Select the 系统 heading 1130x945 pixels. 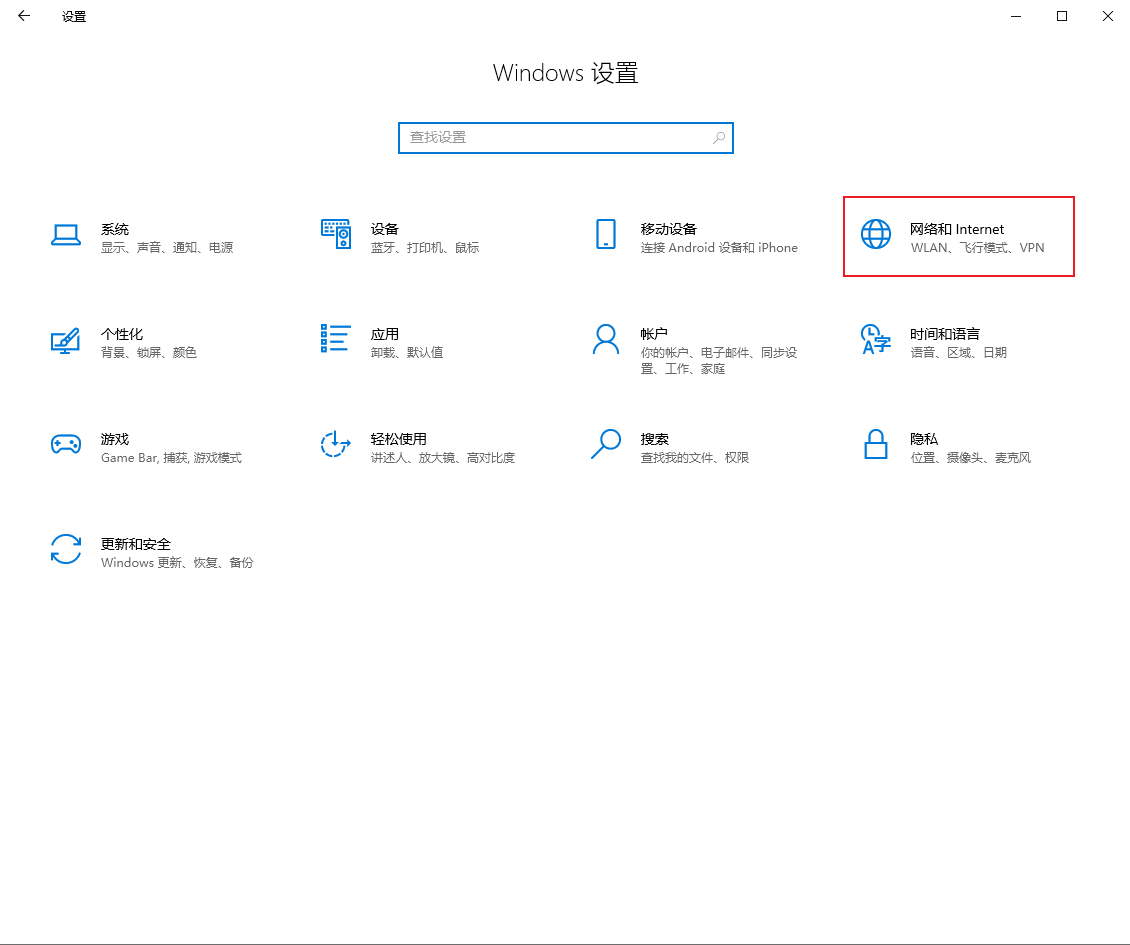115,229
